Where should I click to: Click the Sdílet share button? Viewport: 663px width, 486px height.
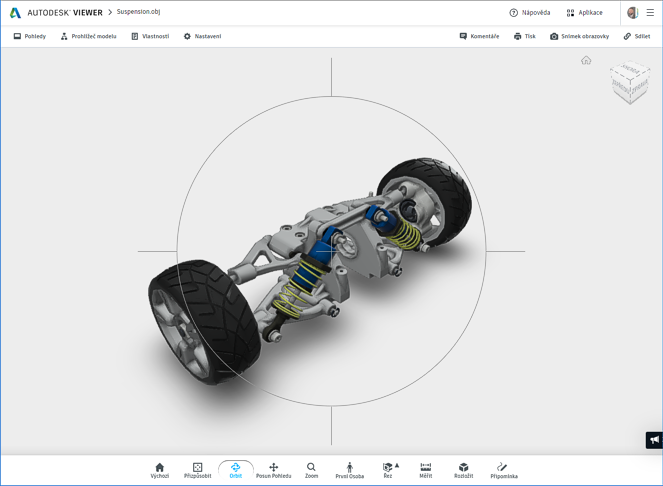[x=637, y=36]
